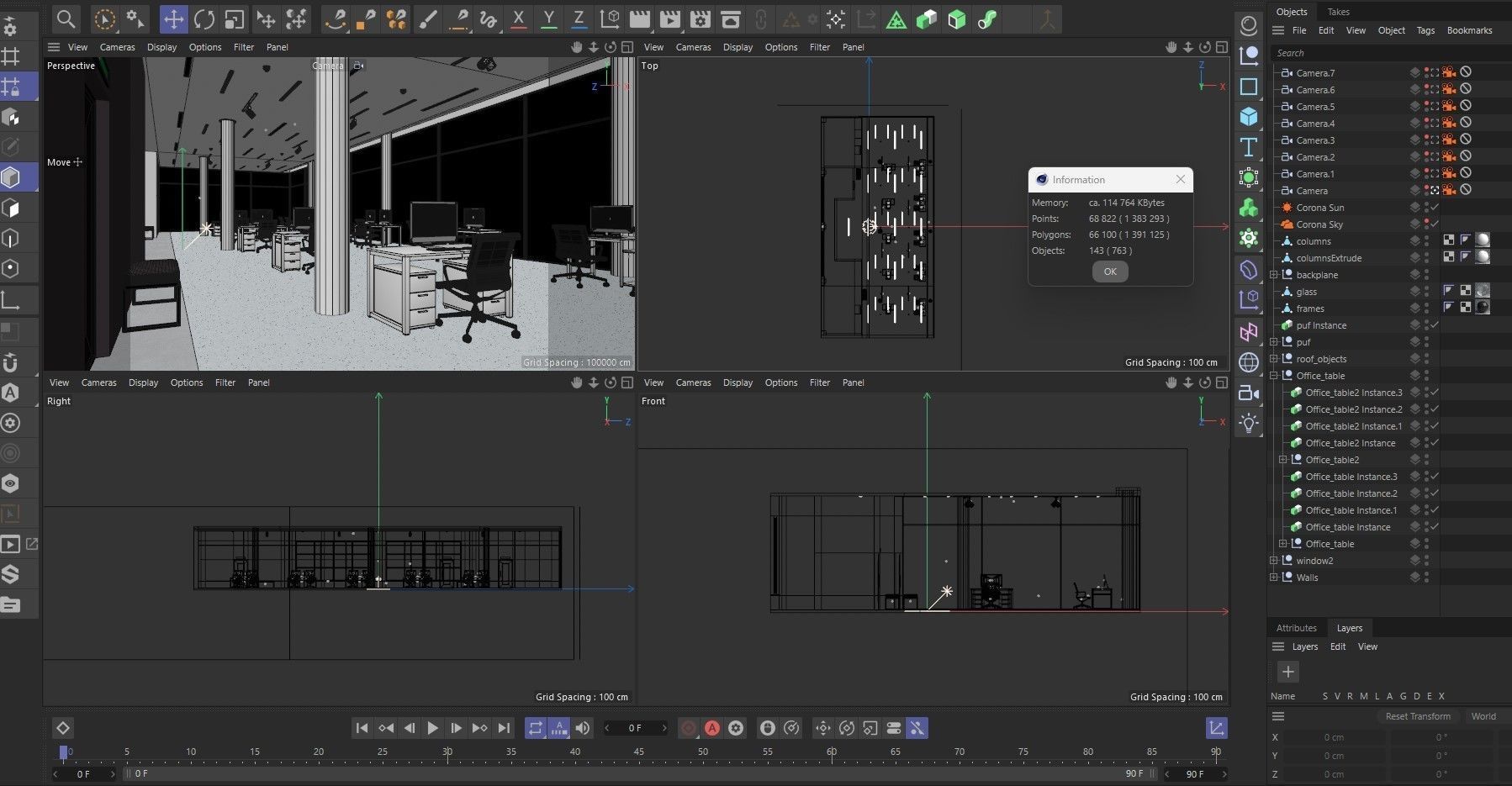Add a Cube primitive from right palette
Viewport: 1512px width, 786px height.
point(1249,117)
